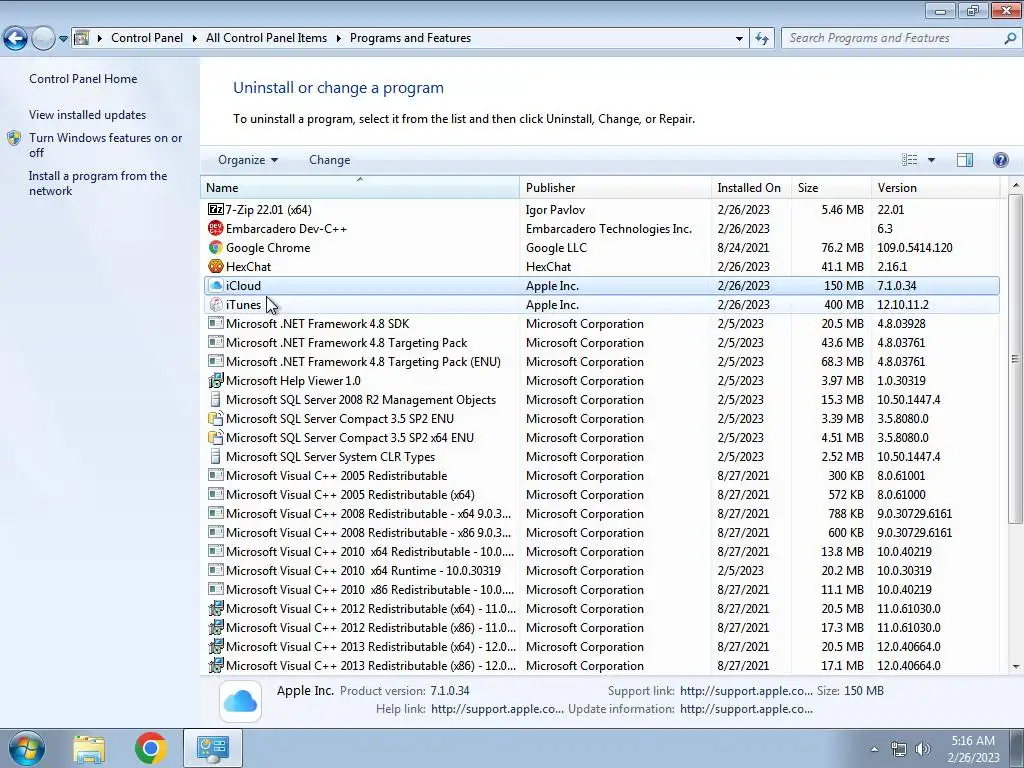Expand the address bar history dropdown
Image resolution: width=1024 pixels, height=768 pixels.
[x=739, y=39]
